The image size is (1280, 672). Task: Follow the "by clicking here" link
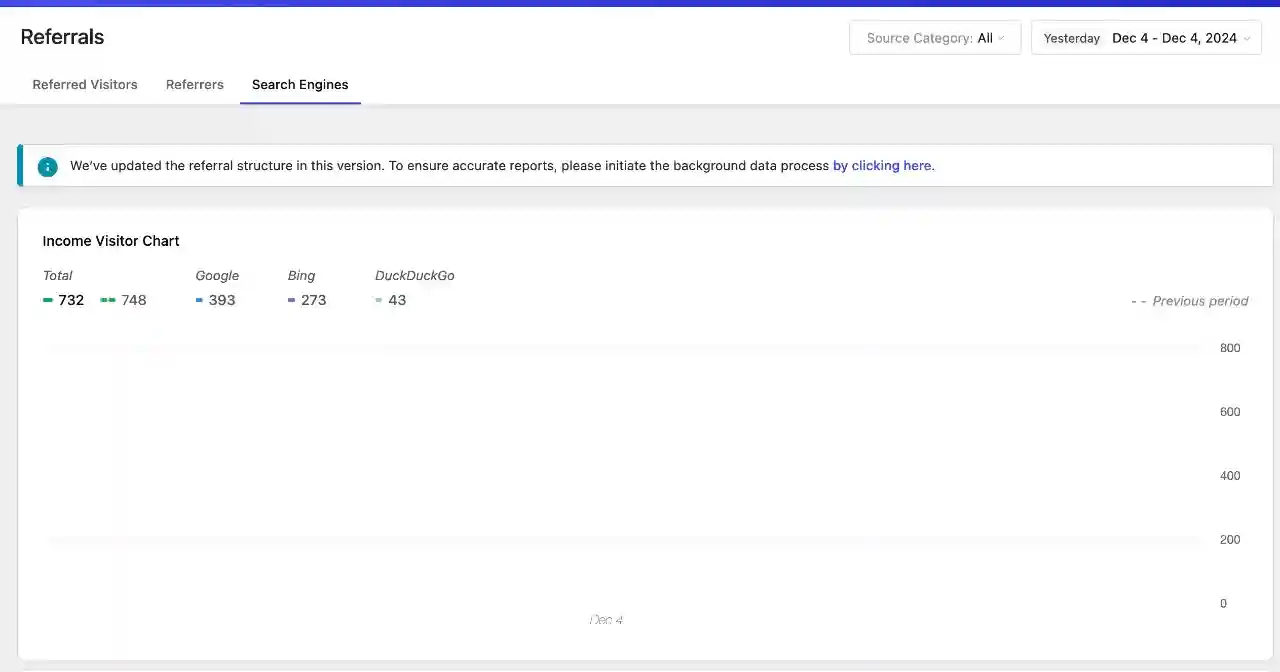pyautogui.click(x=883, y=166)
